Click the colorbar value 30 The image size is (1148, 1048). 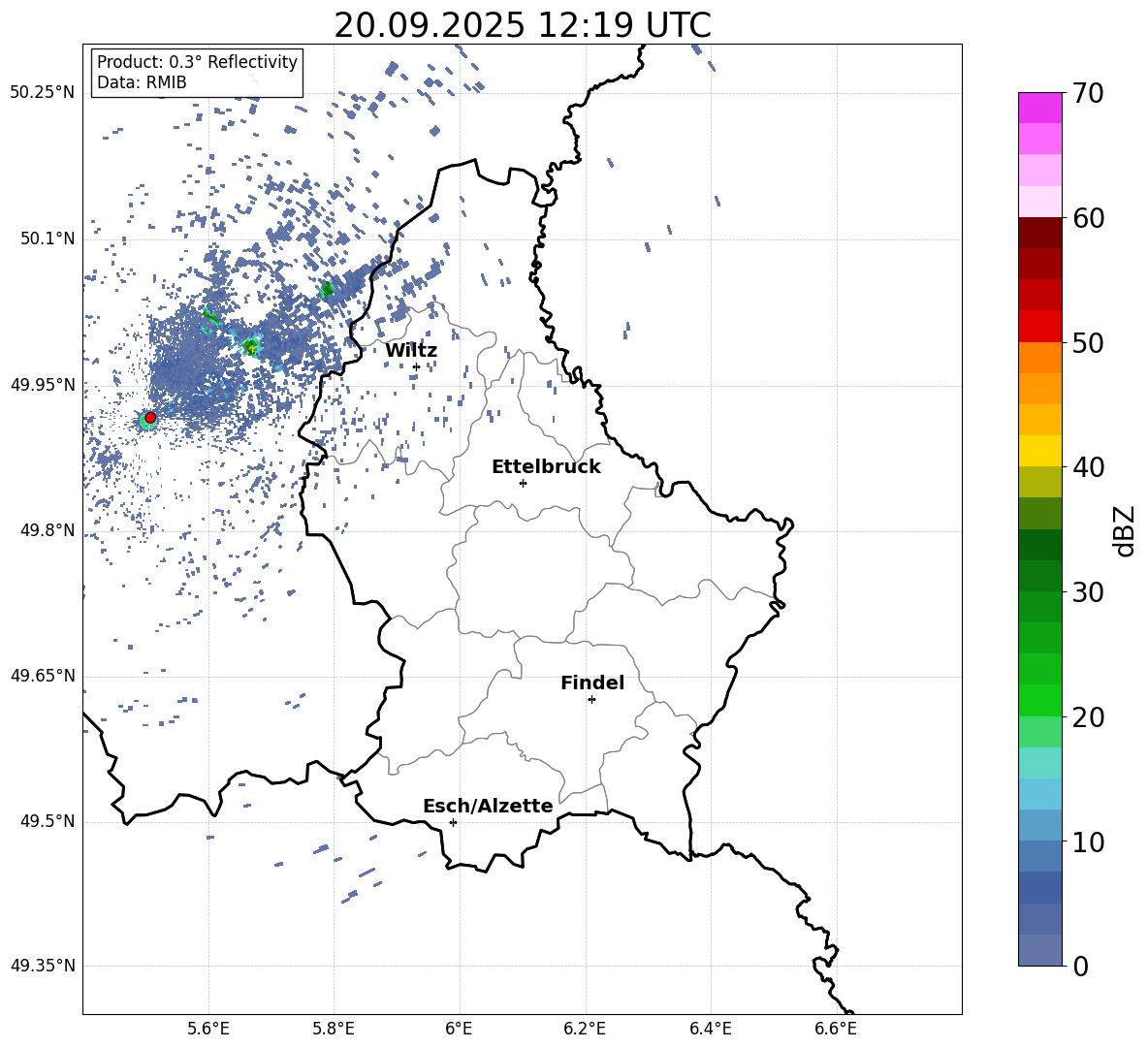coord(1088,592)
